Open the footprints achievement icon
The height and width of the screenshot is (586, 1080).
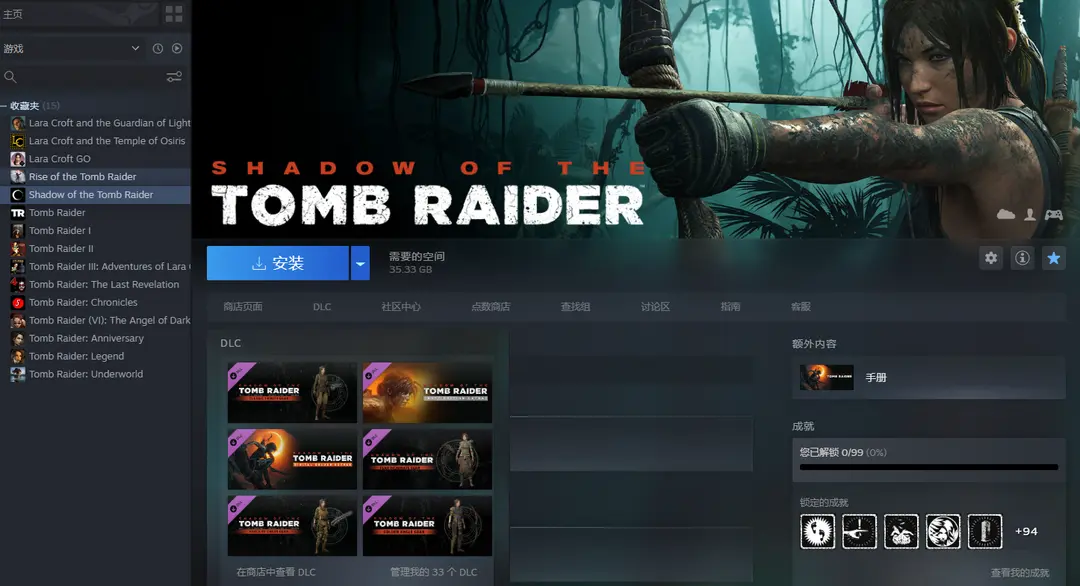(818, 532)
